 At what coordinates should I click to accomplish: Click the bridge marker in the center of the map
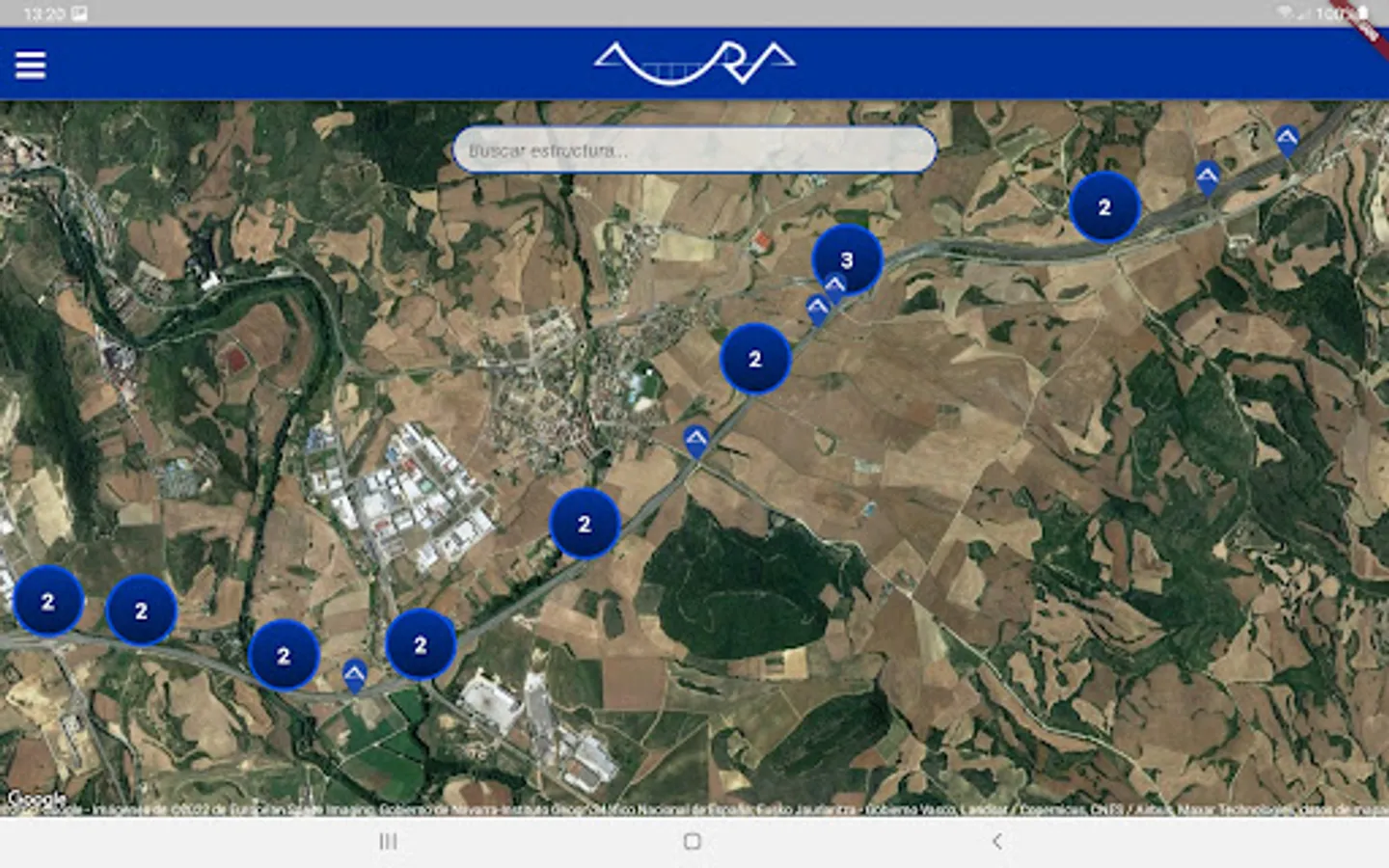click(x=694, y=439)
